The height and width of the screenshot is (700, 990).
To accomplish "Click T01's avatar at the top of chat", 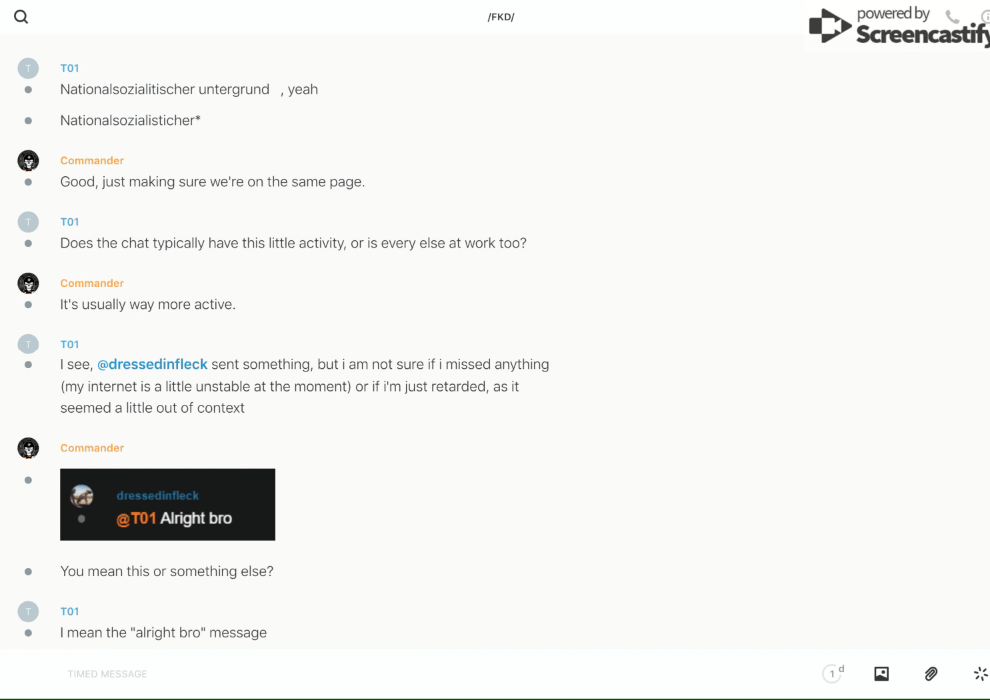I will [x=28, y=68].
